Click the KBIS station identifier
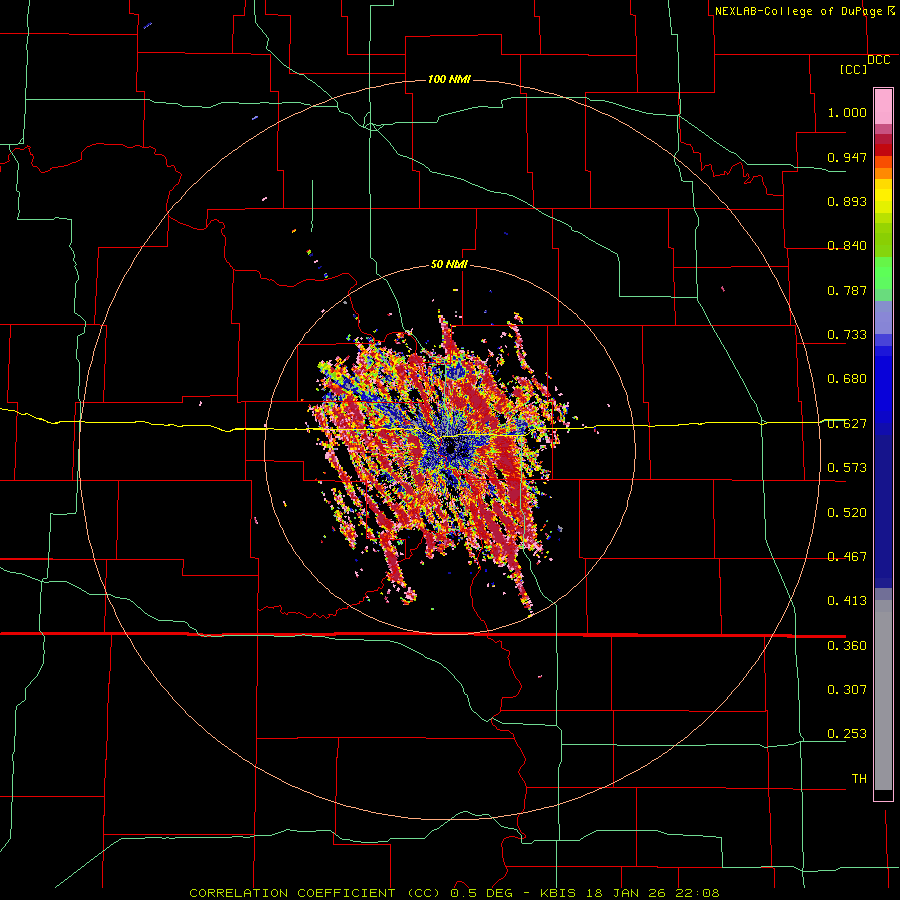Viewport: 900px width, 900px height. click(x=560, y=893)
